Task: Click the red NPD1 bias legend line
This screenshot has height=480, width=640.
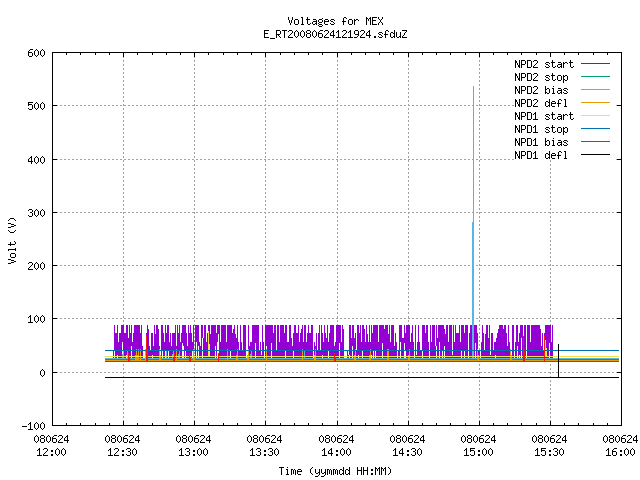Action: pyautogui.click(x=596, y=142)
